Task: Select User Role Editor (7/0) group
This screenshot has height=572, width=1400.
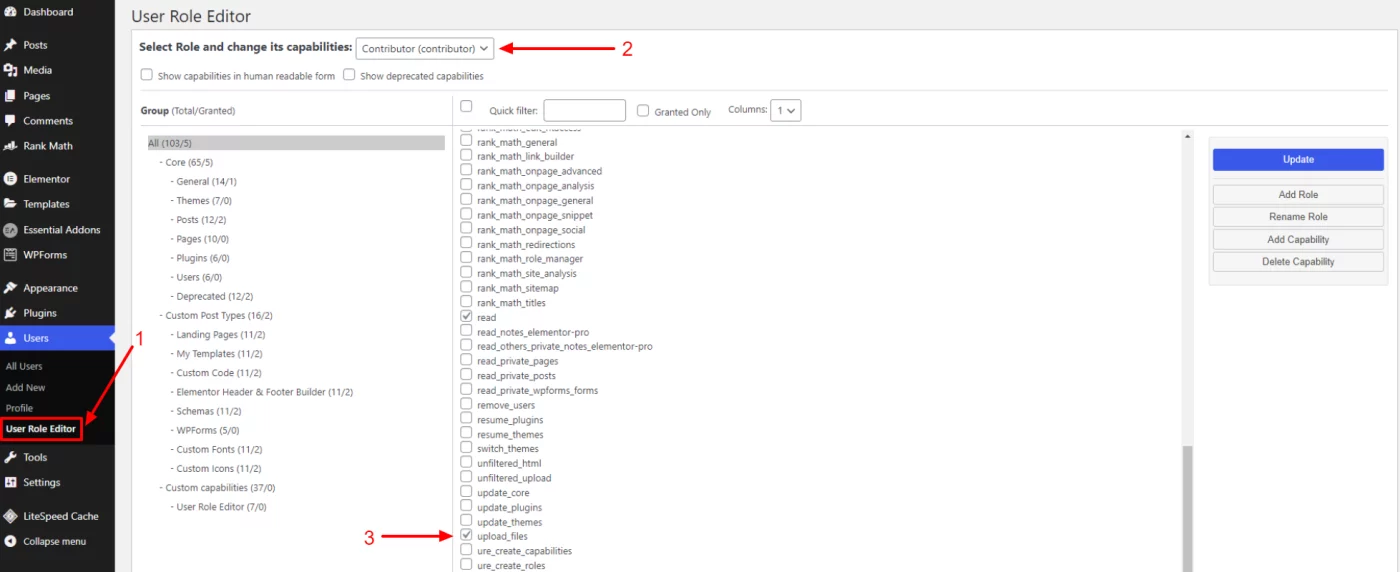Action: [221, 507]
